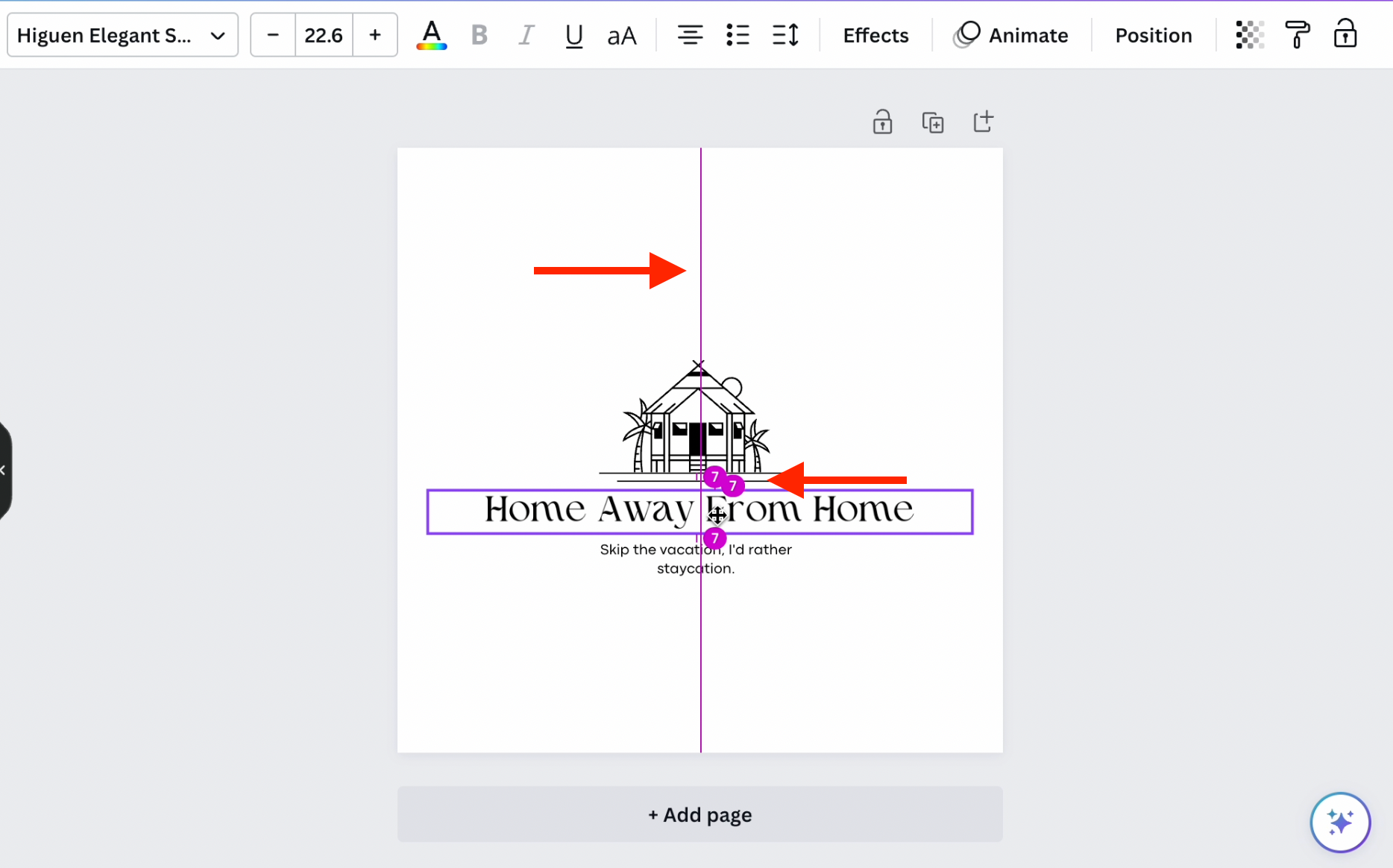Image resolution: width=1393 pixels, height=868 pixels.
Task: Open the Animate options
Action: (x=1011, y=35)
